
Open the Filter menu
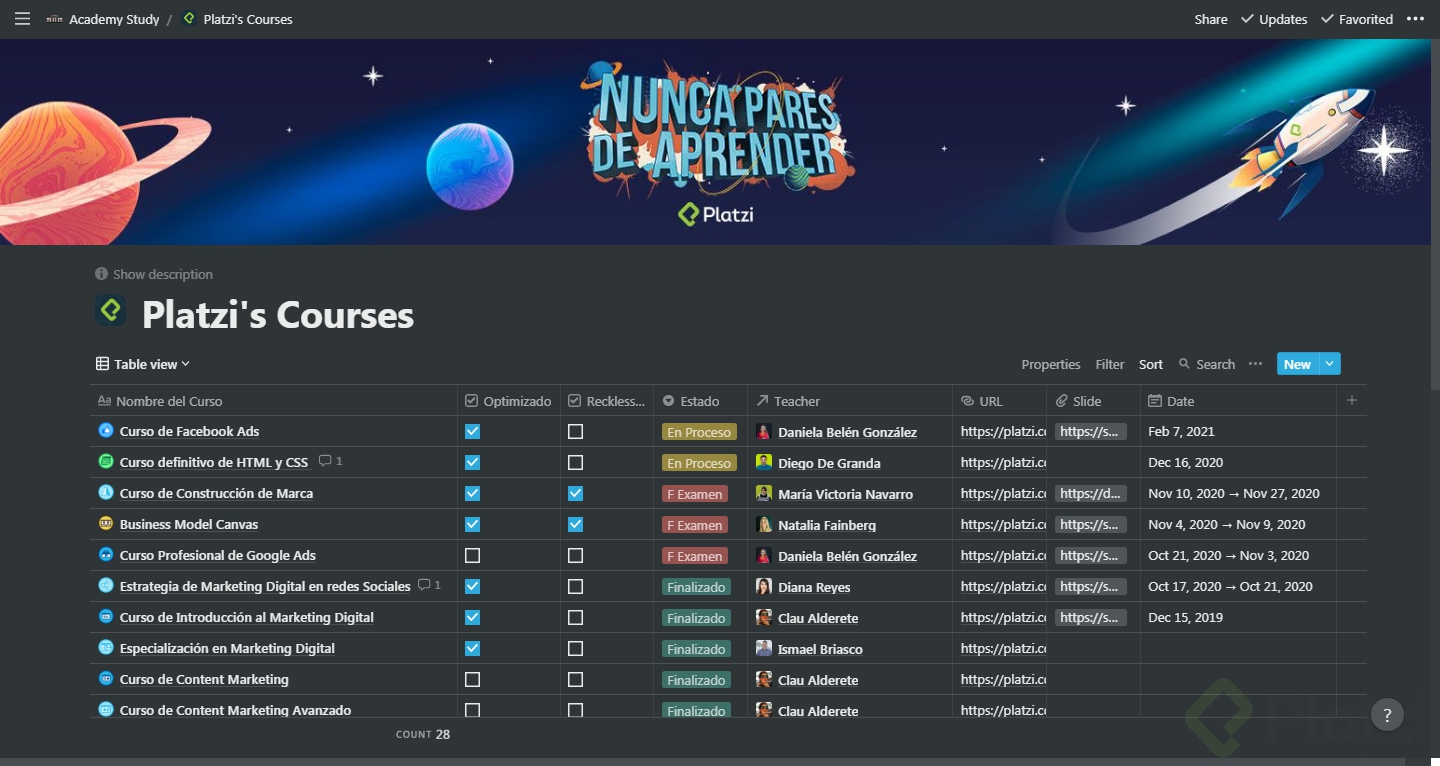click(x=1109, y=364)
